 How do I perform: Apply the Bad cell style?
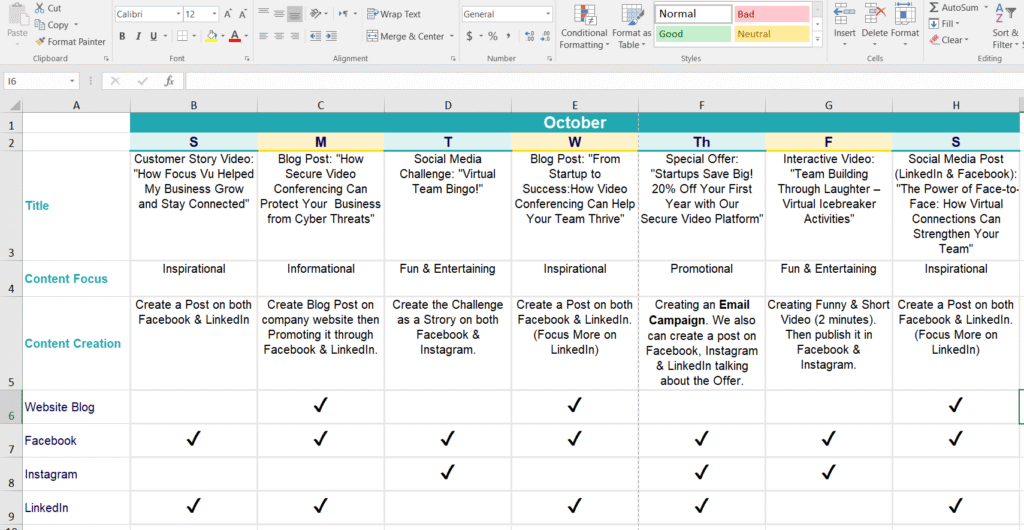coord(772,14)
